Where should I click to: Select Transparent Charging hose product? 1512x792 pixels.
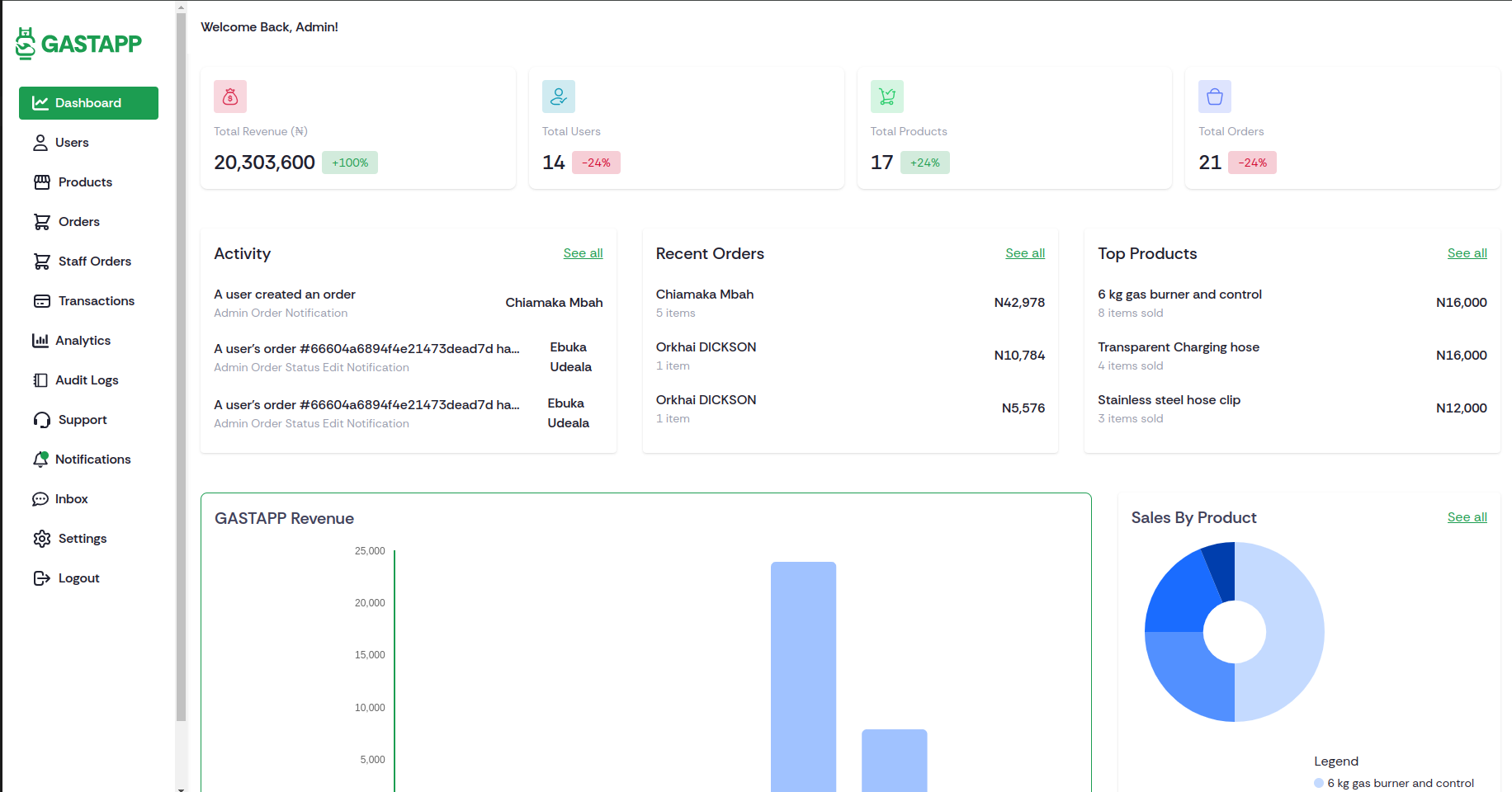pos(1179,347)
